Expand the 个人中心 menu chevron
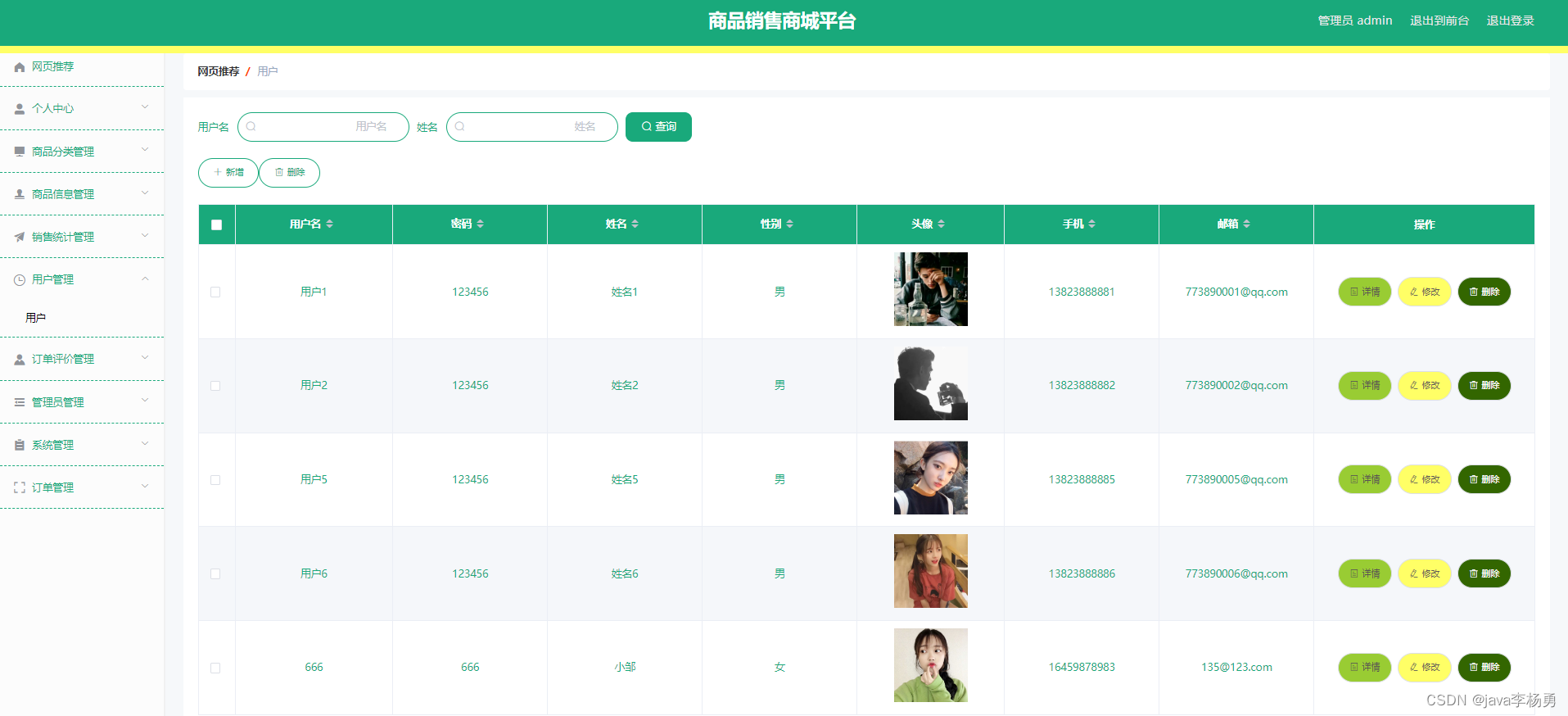This screenshot has width=1568, height=716. coord(145,106)
